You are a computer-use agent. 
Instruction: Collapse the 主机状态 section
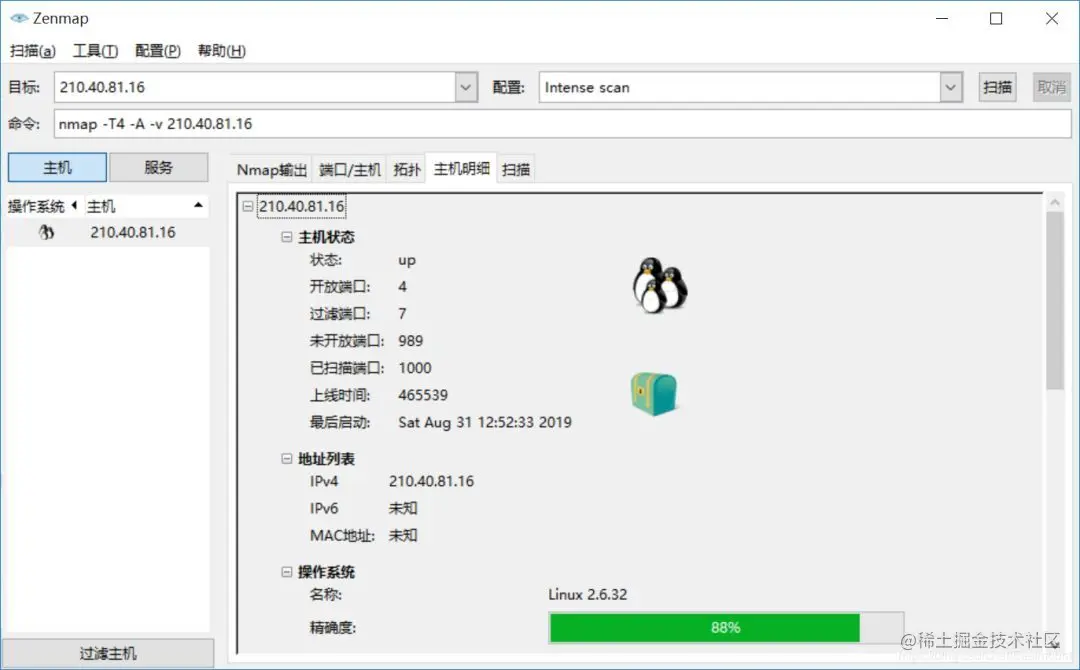point(287,237)
